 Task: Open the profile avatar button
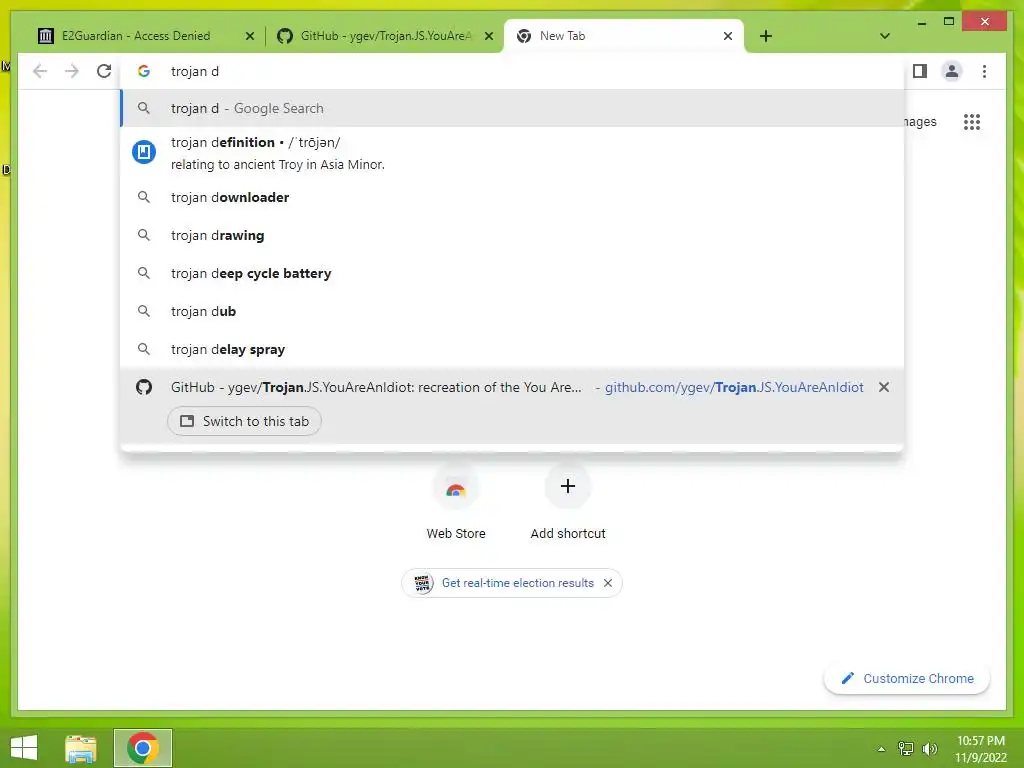point(952,71)
